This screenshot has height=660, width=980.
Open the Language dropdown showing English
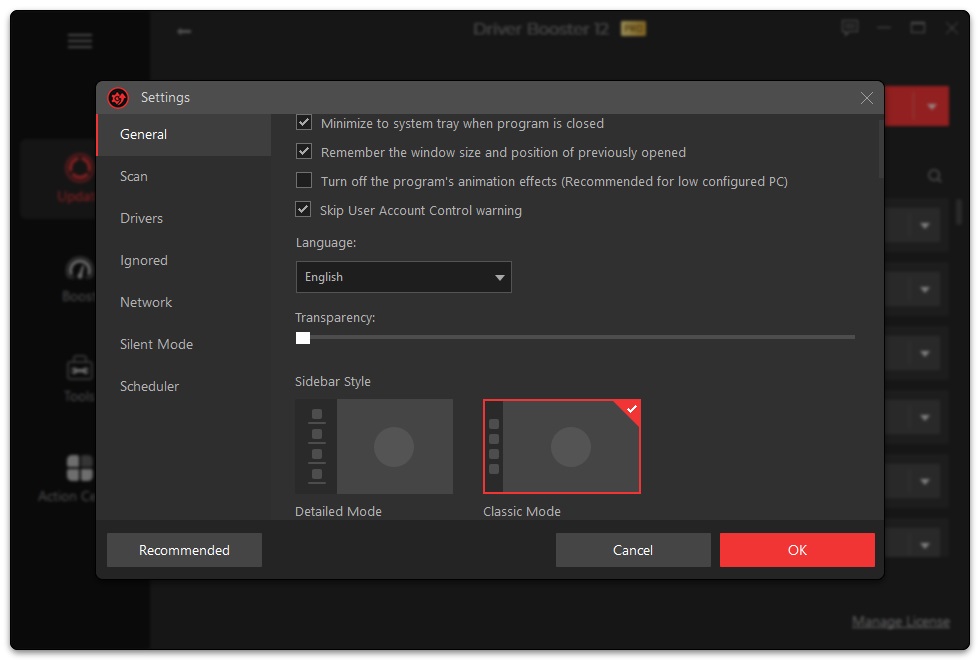(404, 277)
